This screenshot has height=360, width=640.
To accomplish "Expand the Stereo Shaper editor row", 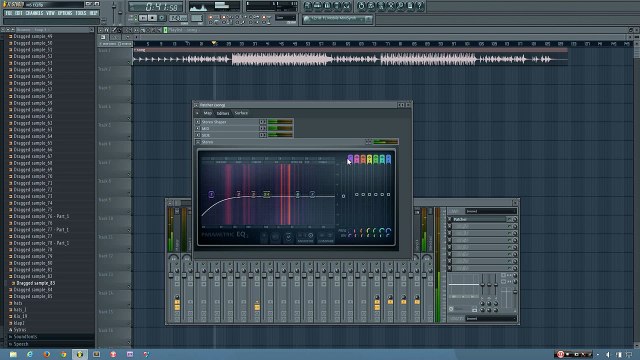I will point(198,122).
